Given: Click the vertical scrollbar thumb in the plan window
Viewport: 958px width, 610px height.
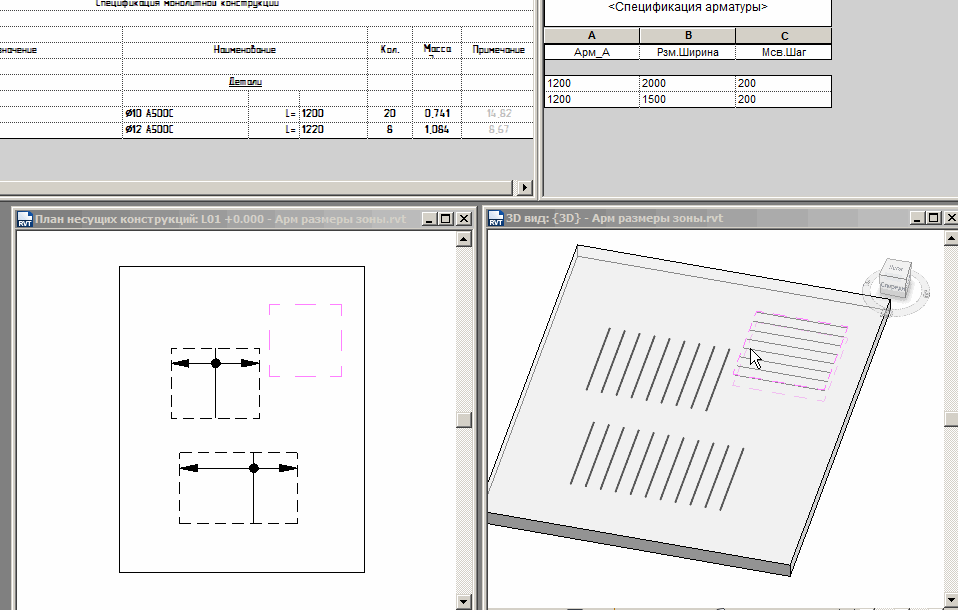Looking at the screenshot, I should click(x=464, y=420).
